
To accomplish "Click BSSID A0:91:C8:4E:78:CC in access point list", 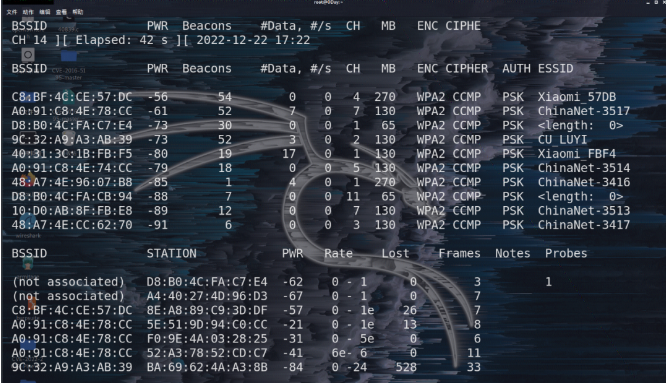I will (x=72, y=111).
